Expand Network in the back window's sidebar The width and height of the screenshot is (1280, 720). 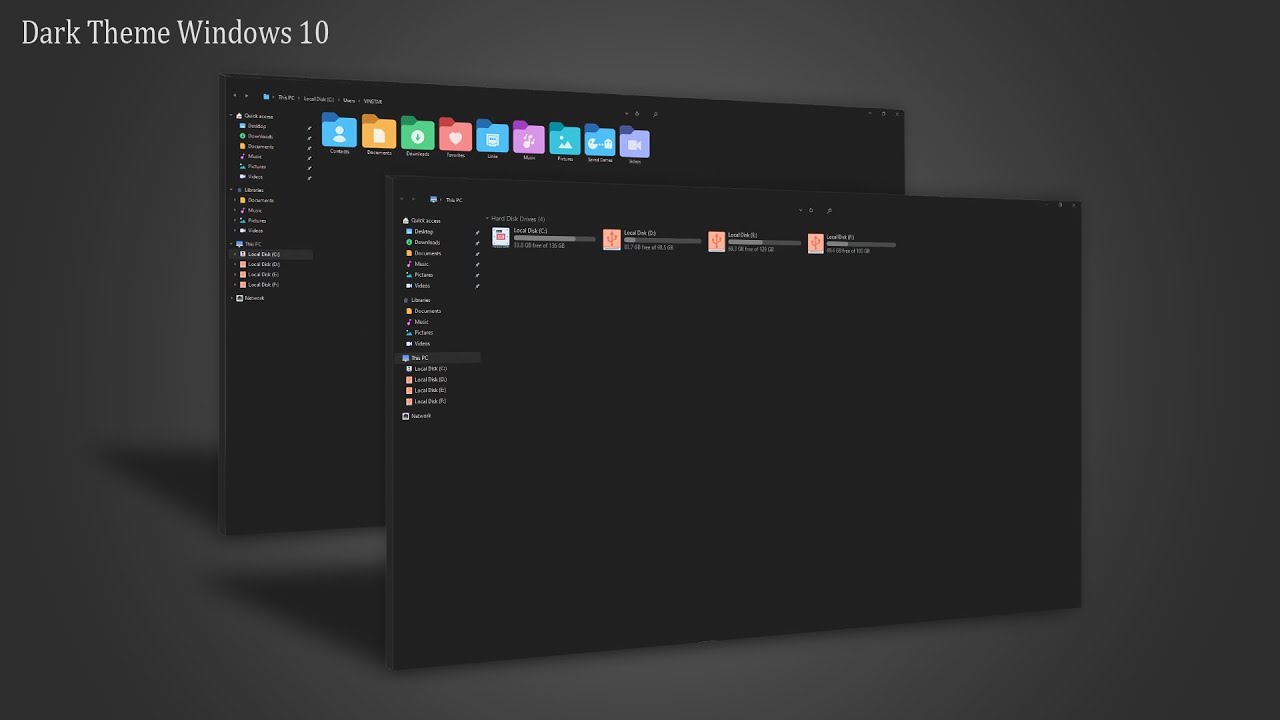[233, 298]
